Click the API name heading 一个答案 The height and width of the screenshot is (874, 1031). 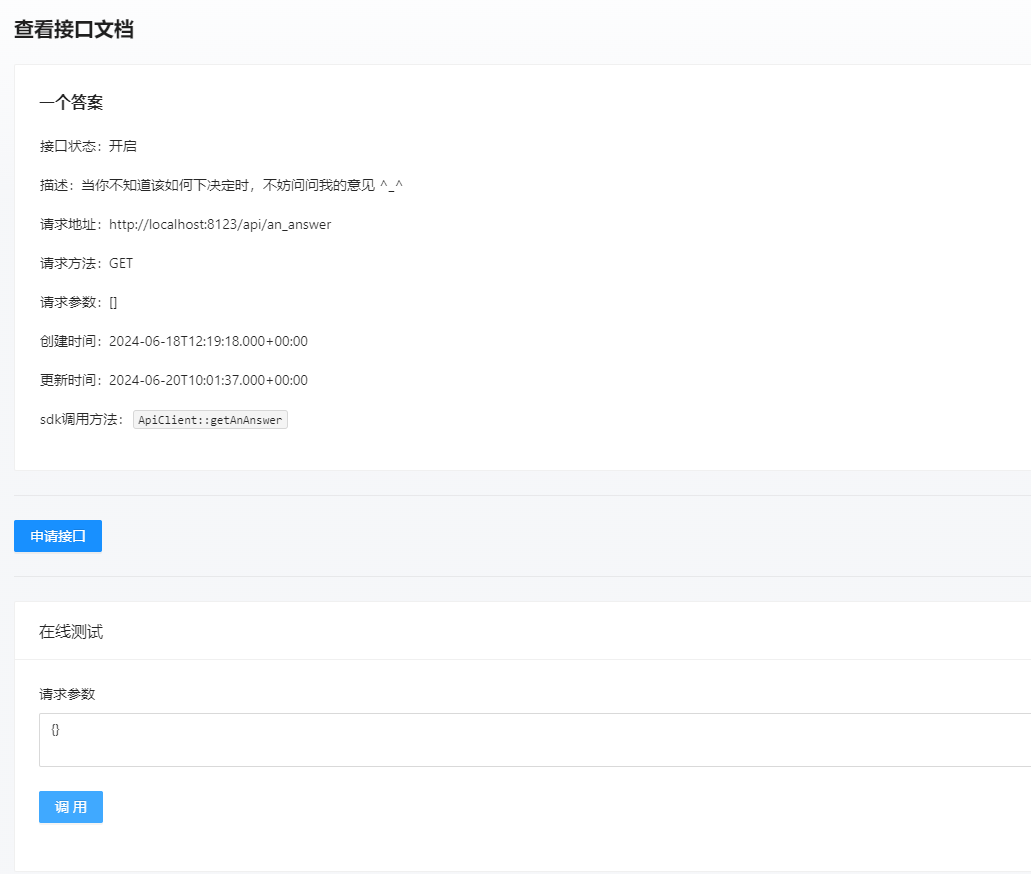click(71, 102)
